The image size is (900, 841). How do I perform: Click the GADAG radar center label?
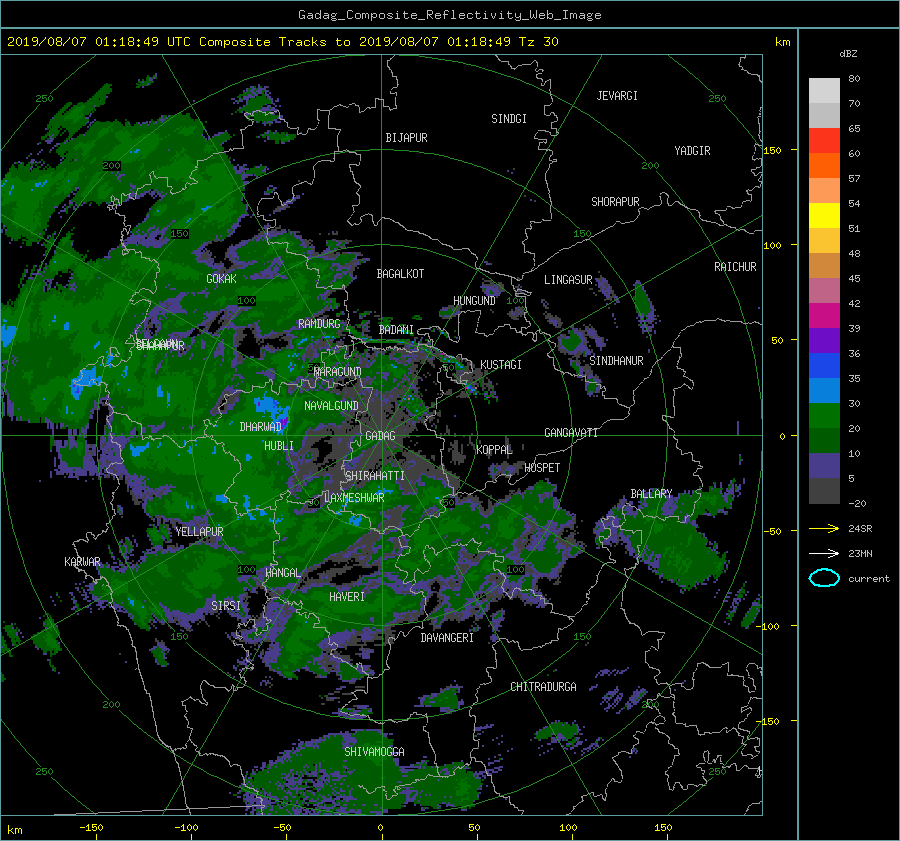click(380, 436)
